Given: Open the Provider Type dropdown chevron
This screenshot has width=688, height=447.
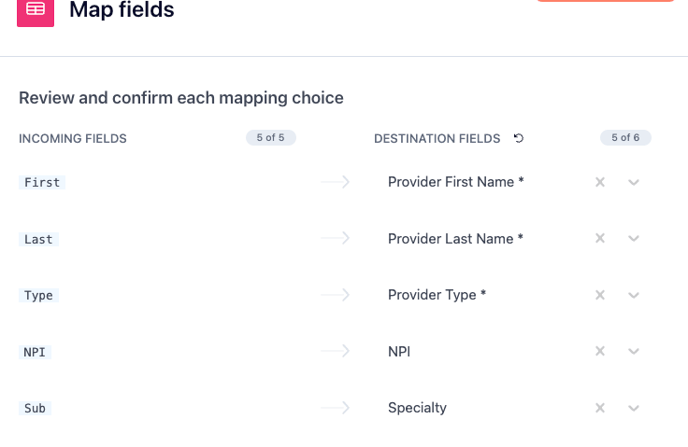Looking at the screenshot, I should click(634, 295).
